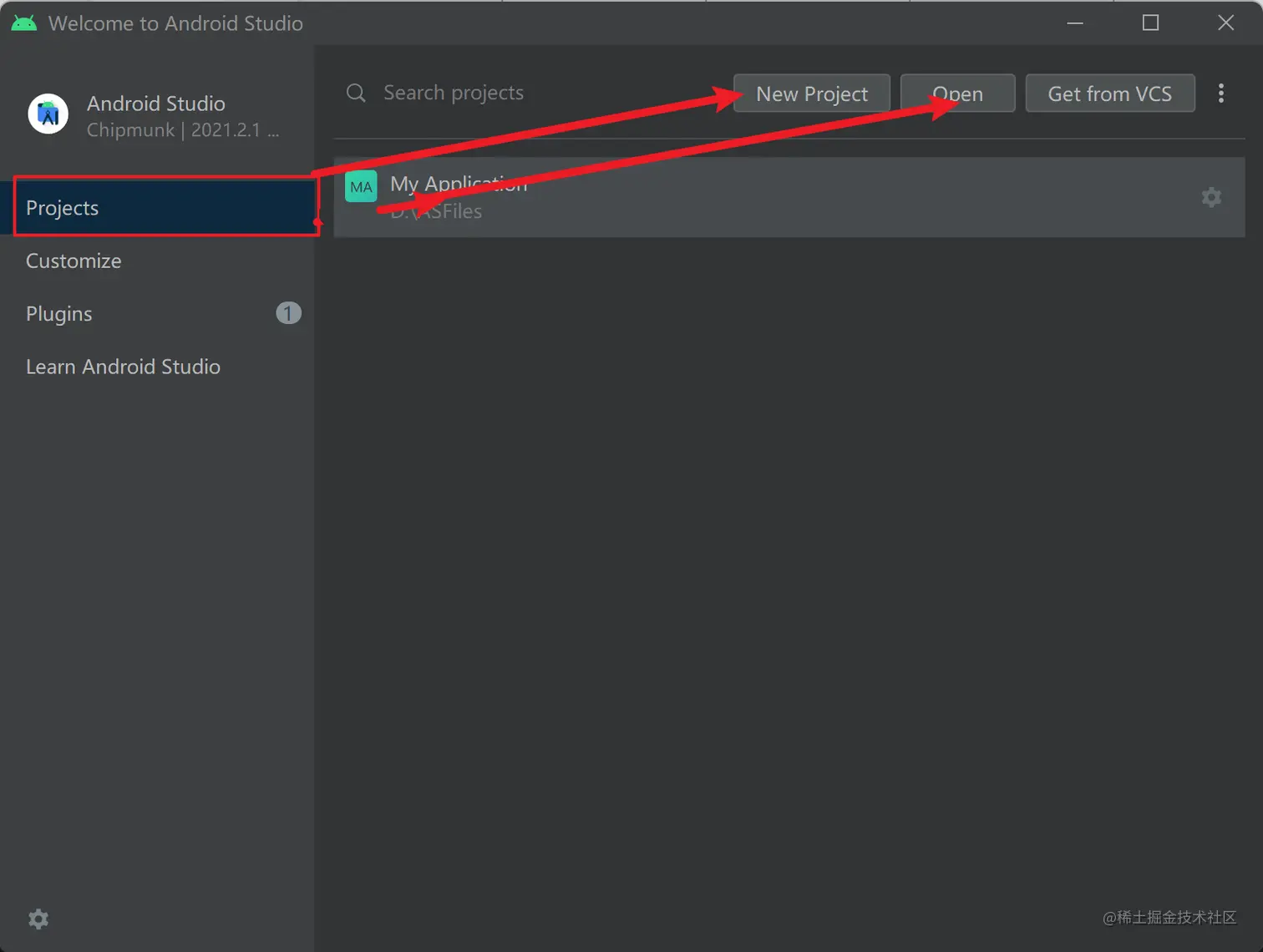Click the Plugins update badge showing 1

[288, 313]
